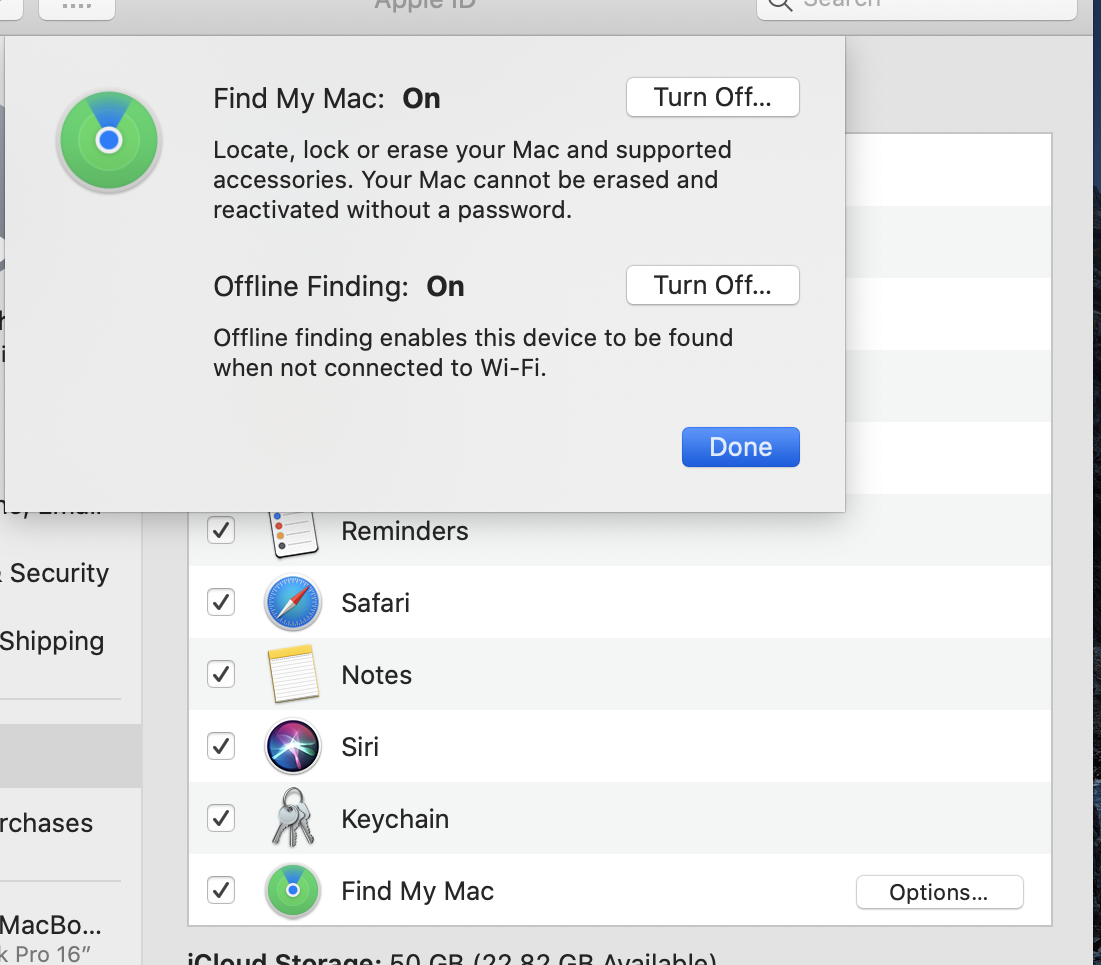Select the purchases sidebar item
The height and width of the screenshot is (965, 1101).
coord(46,823)
